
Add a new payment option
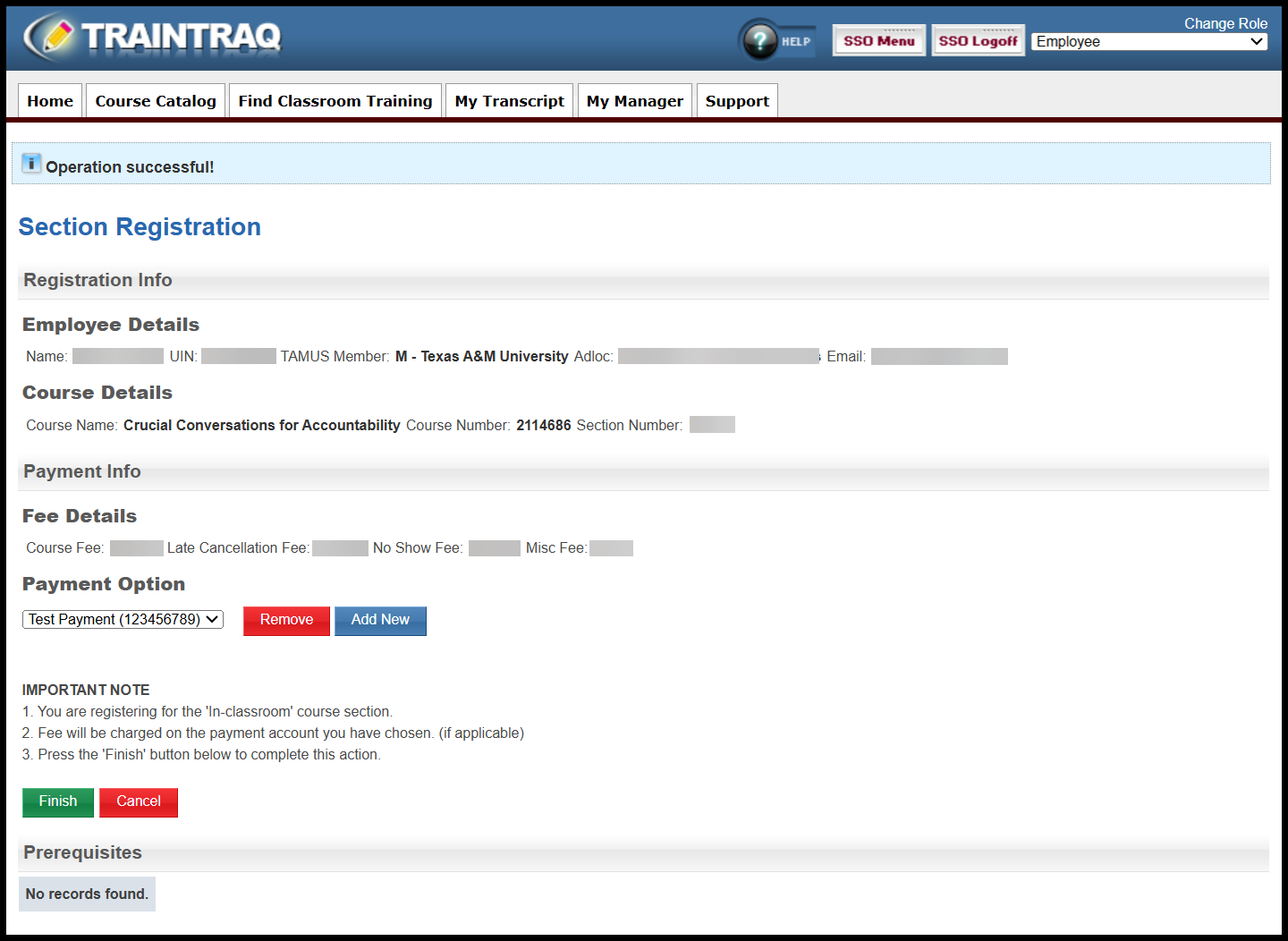tap(380, 620)
